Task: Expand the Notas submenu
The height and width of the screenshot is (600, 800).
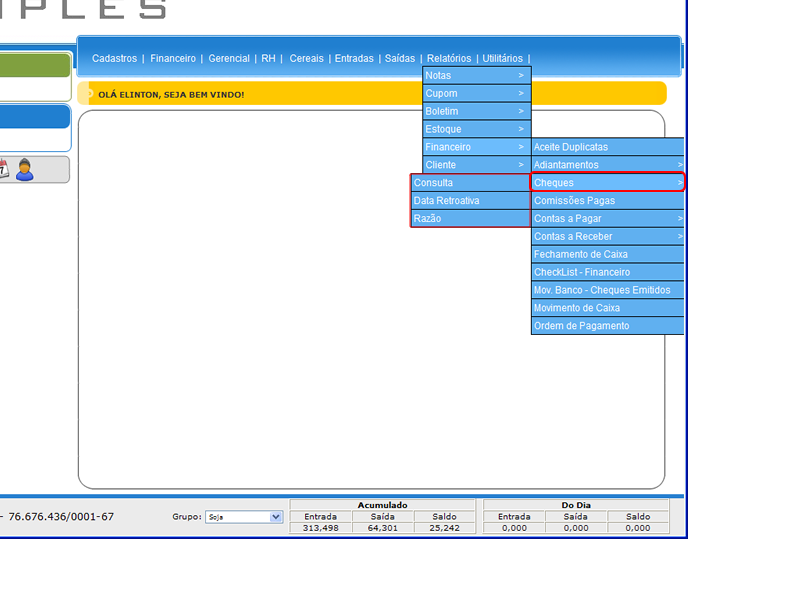Action: (476, 75)
